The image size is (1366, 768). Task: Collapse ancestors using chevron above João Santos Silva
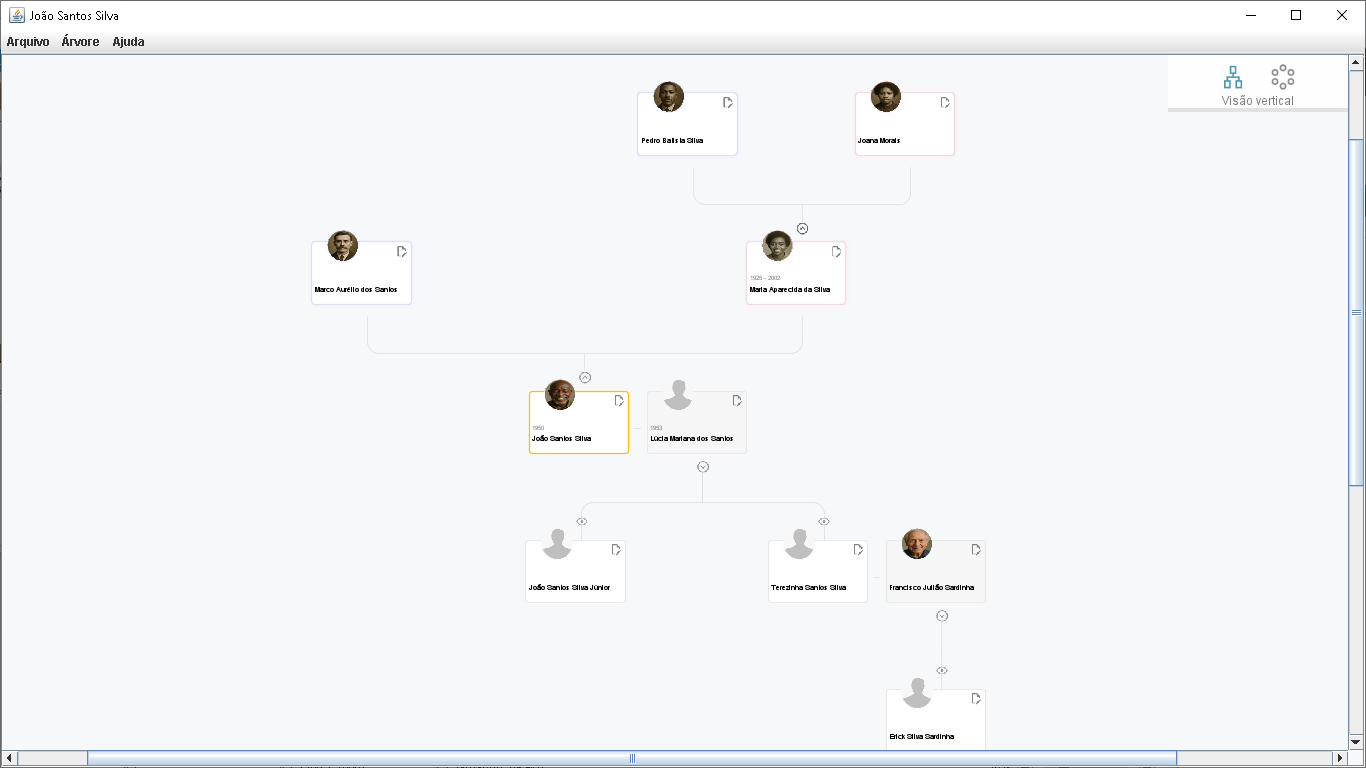584,377
